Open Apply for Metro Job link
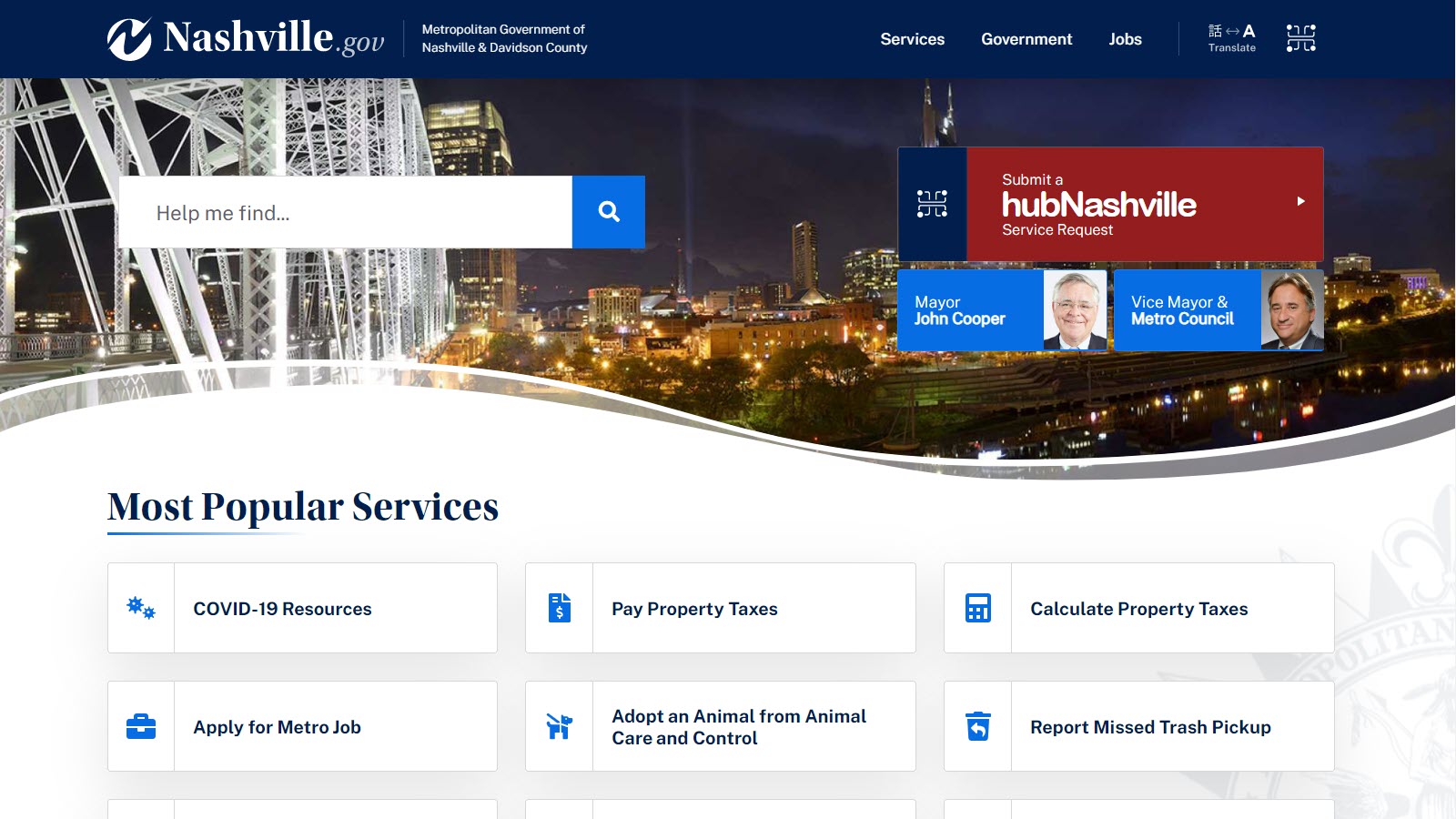 (x=303, y=726)
